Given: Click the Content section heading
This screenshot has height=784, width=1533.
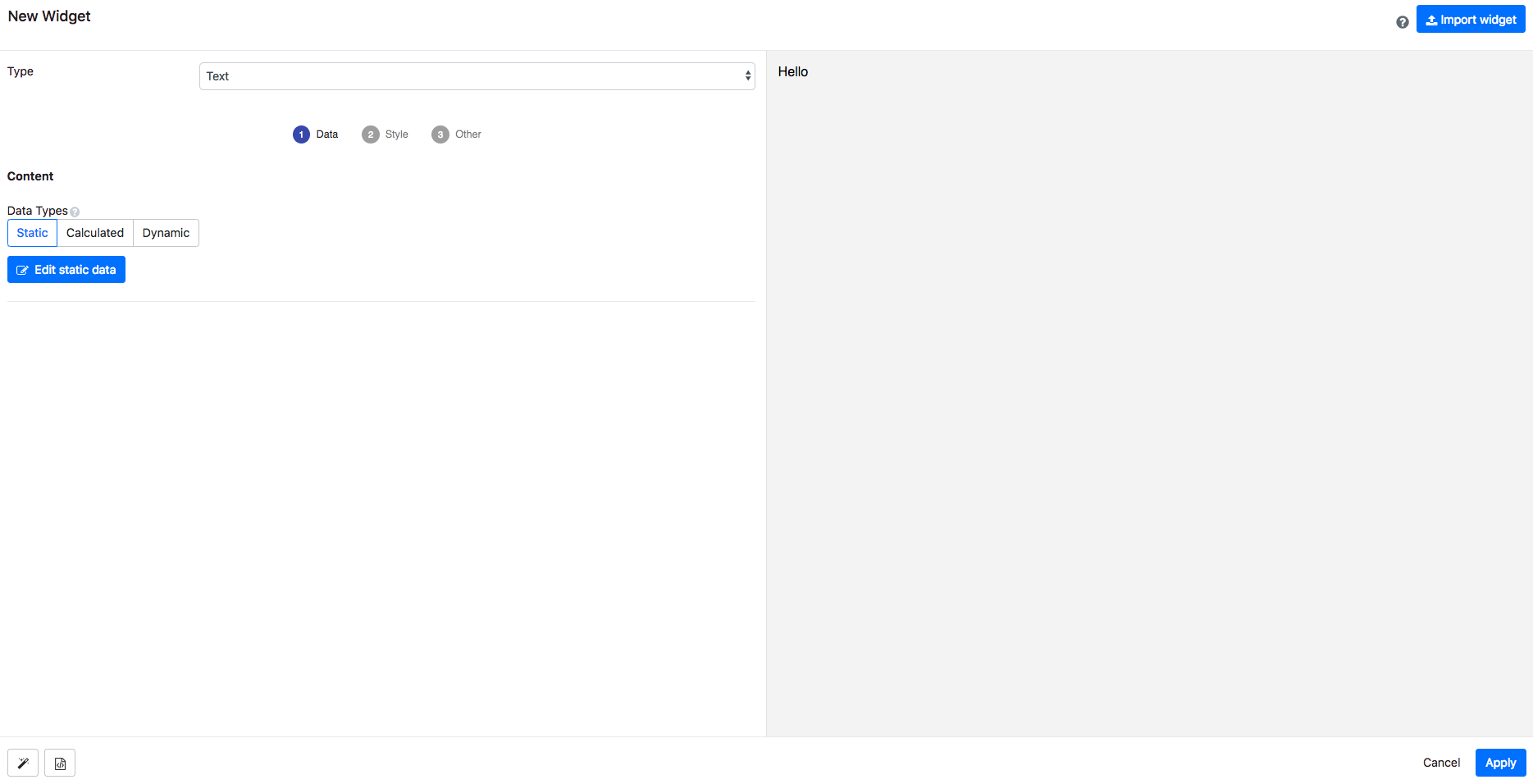Looking at the screenshot, I should pyautogui.click(x=30, y=176).
